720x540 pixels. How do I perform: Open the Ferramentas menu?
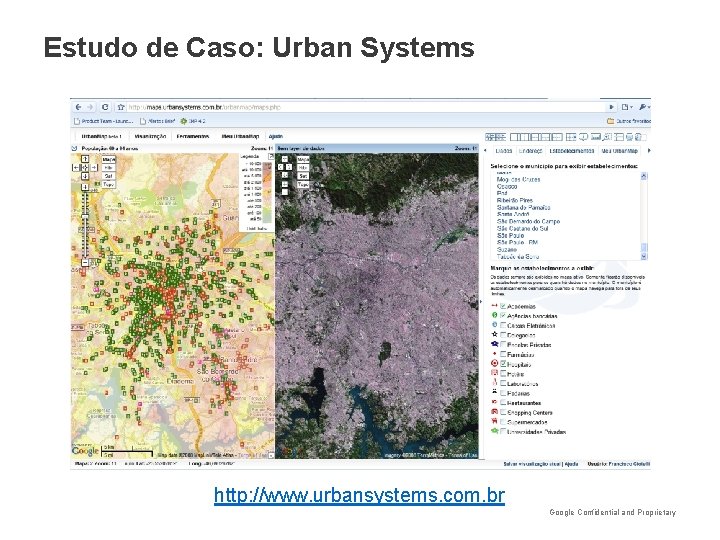click(193, 136)
